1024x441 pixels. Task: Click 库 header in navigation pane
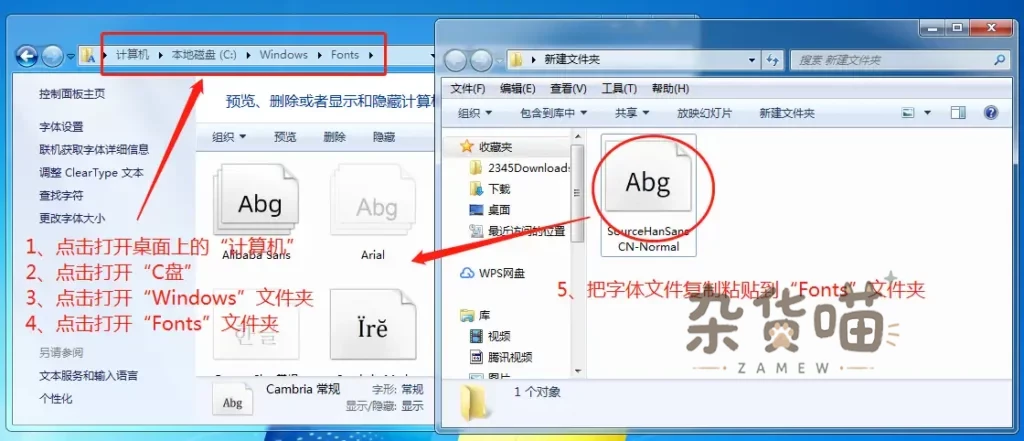tap(475, 316)
